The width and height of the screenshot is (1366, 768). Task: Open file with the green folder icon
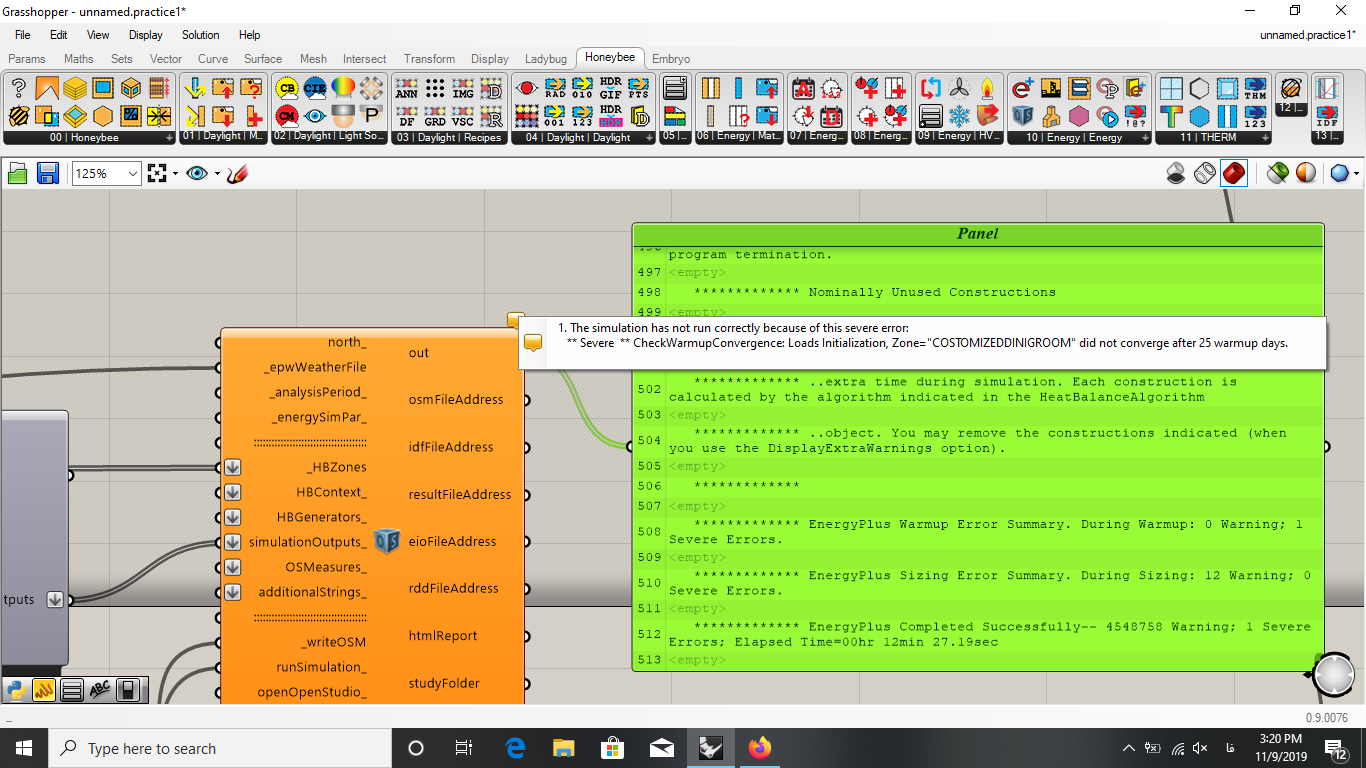[x=18, y=173]
